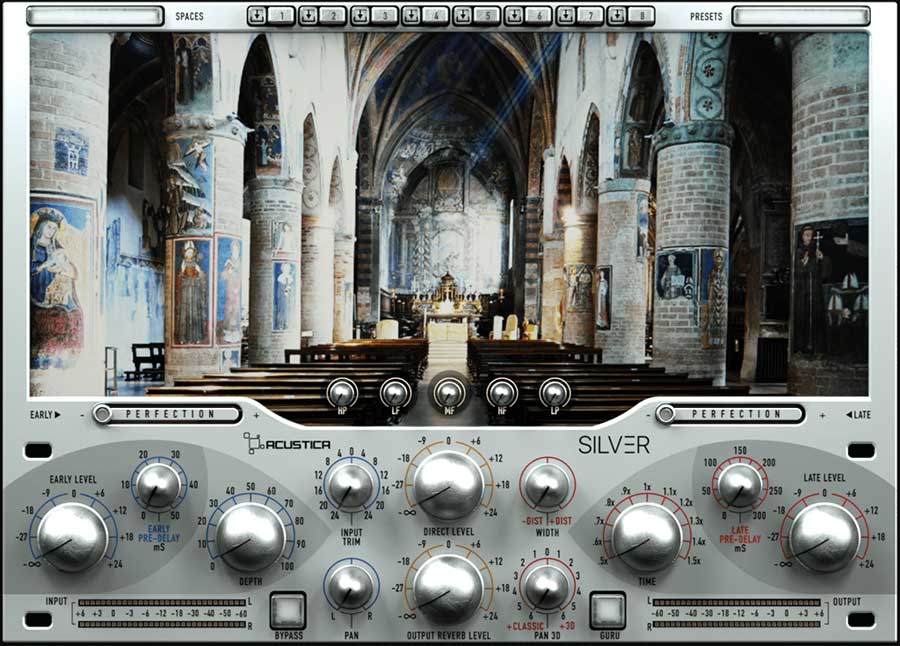900x646 pixels.
Task: Click the Late Pre-Delay knob
Action: point(740,486)
